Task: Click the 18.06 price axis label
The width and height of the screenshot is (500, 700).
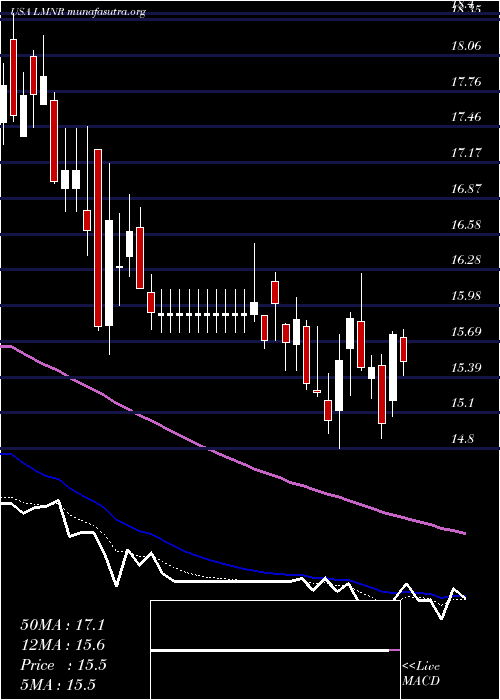Action: click(x=466, y=46)
